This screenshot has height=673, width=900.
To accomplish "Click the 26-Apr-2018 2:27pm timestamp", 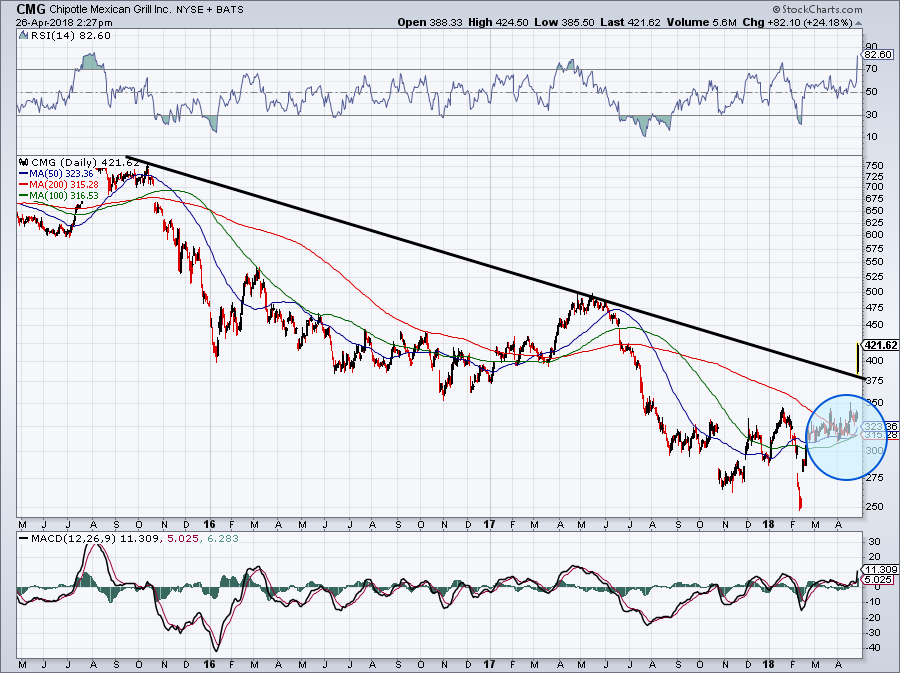I will [x=64, y=23].
